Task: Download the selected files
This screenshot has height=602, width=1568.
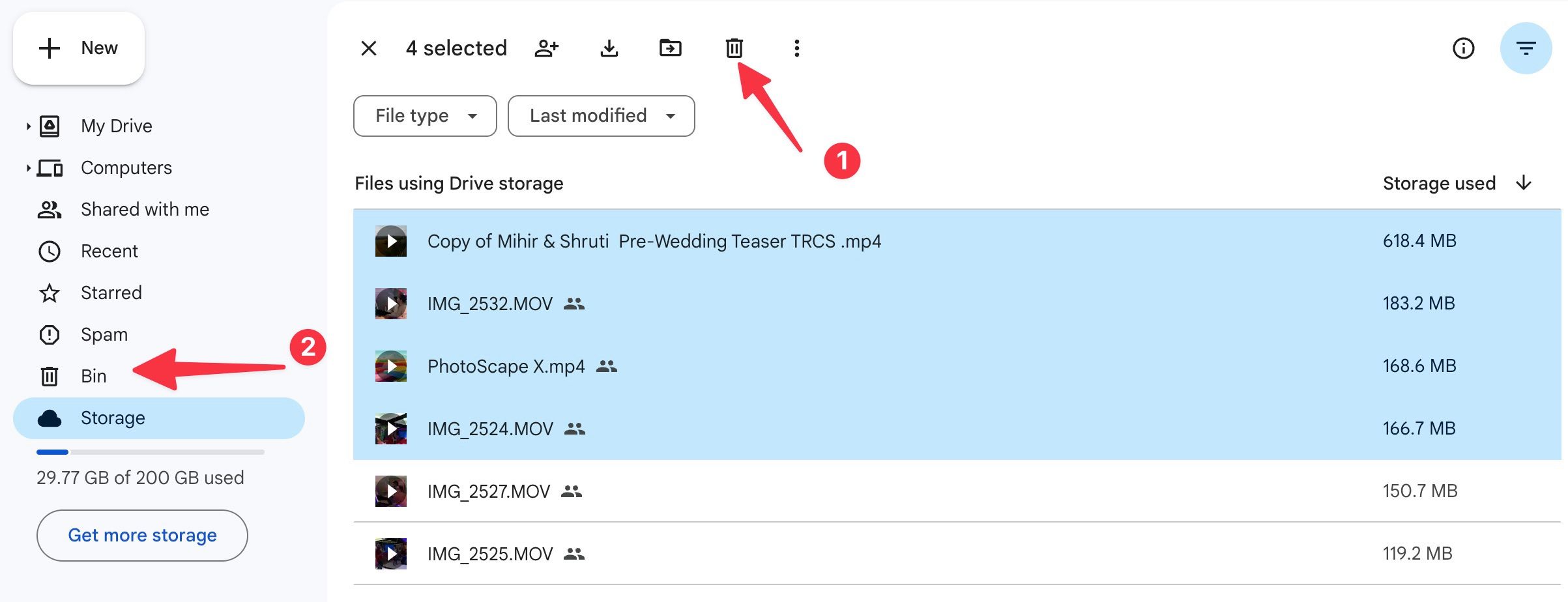Action: pos(609,48)
